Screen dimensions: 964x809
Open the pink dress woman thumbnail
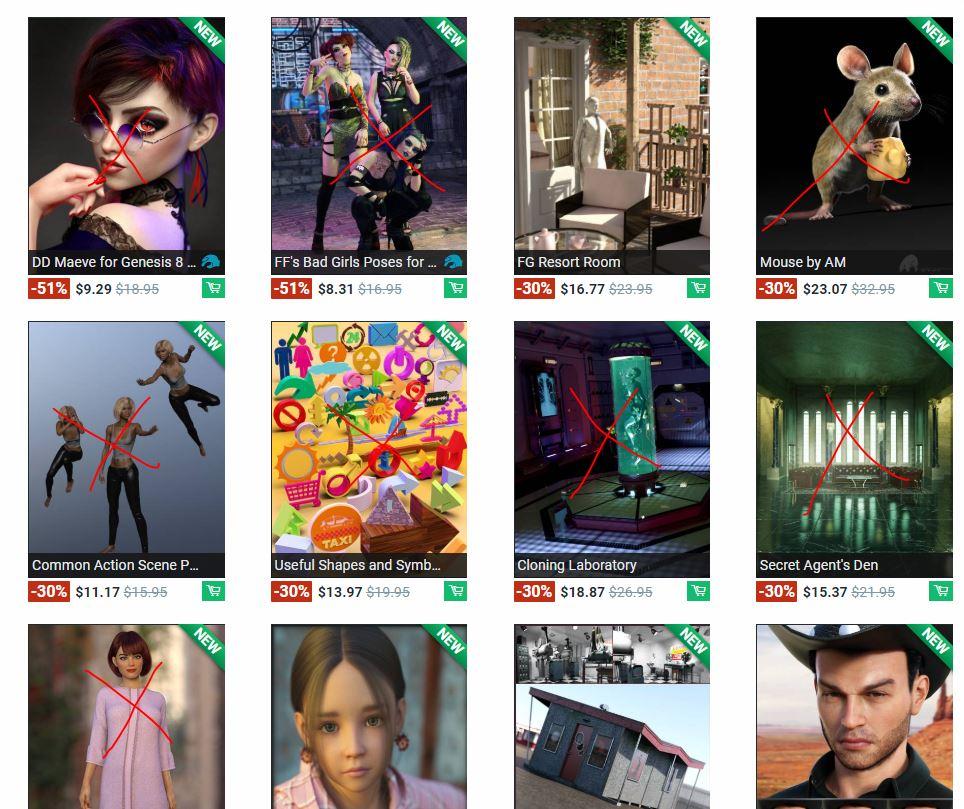(x=127, y=716)
